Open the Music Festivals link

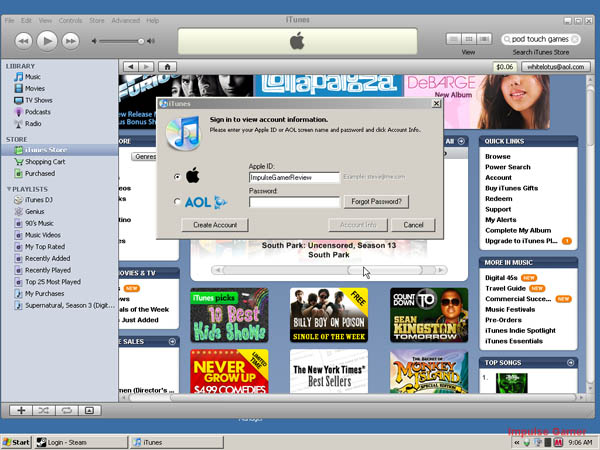point(510,310)
